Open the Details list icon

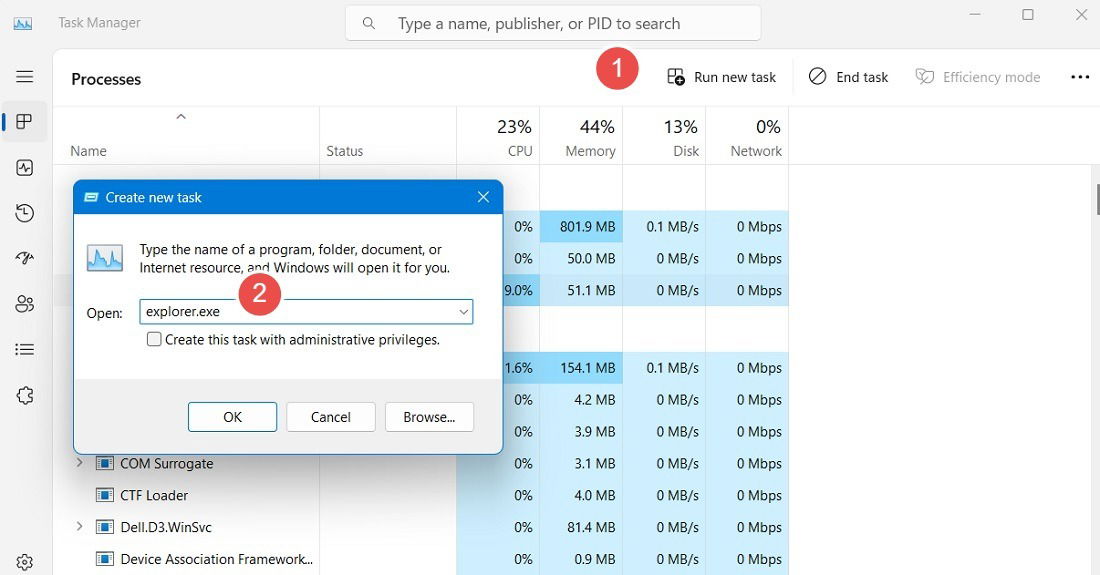pos(25,349)
